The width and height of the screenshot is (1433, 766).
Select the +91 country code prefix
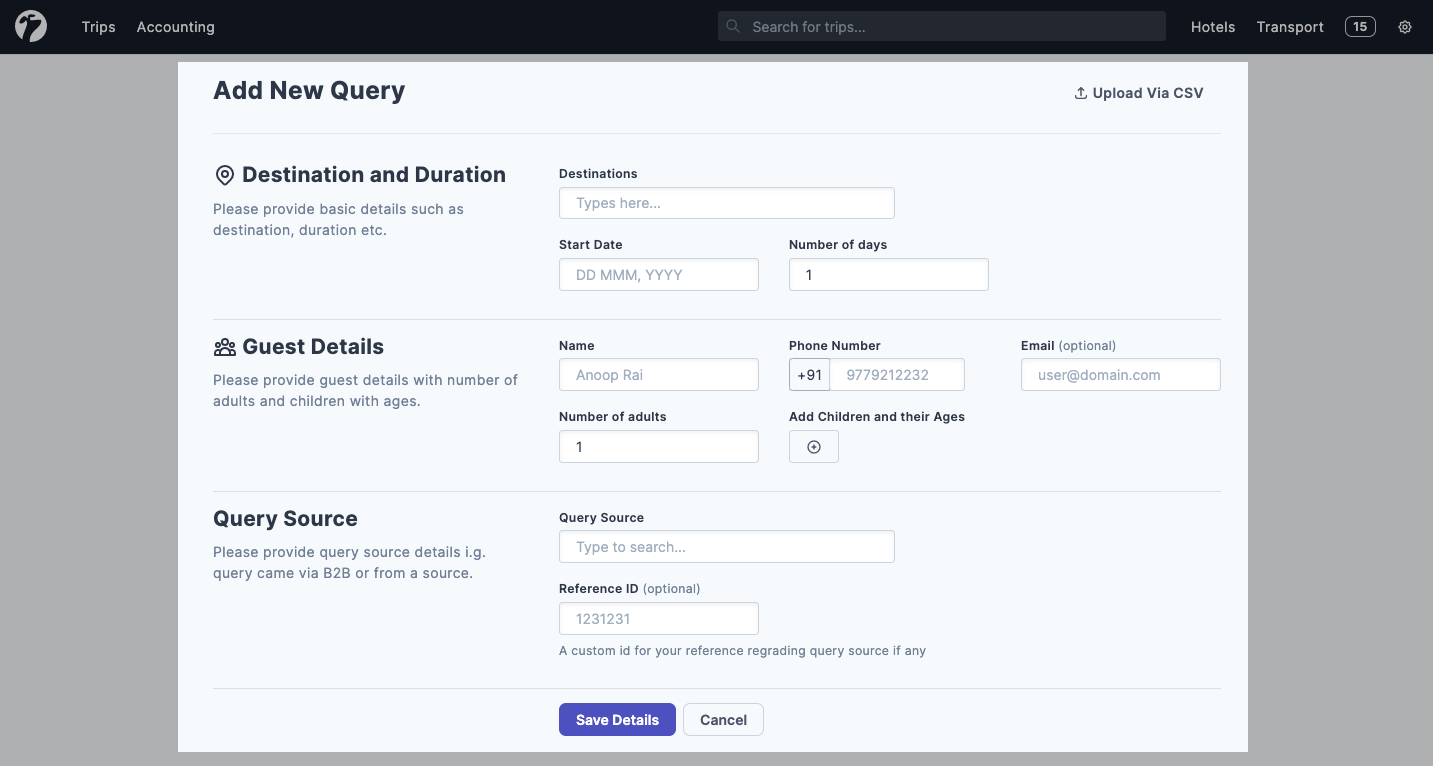(809, 375)
